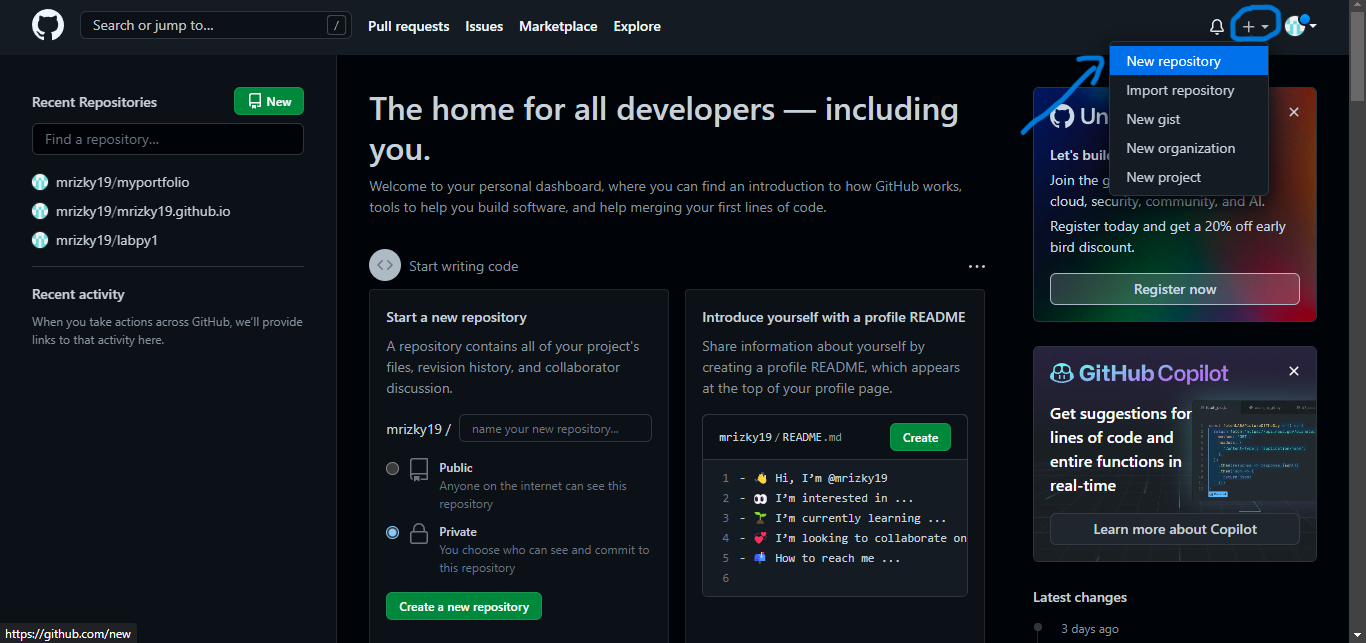Open your profile avatar menu
1366x643 pixels.
point(1294,25)
